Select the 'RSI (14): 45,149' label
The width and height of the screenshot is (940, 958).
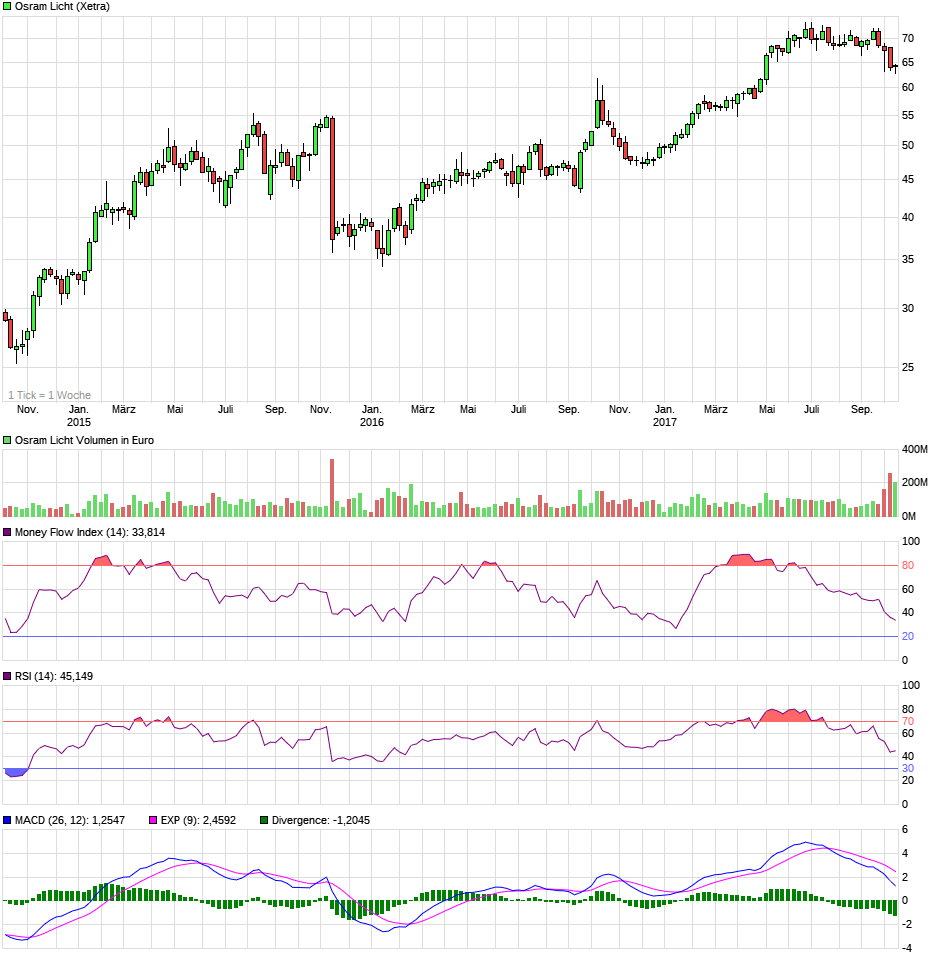[54, 677]
